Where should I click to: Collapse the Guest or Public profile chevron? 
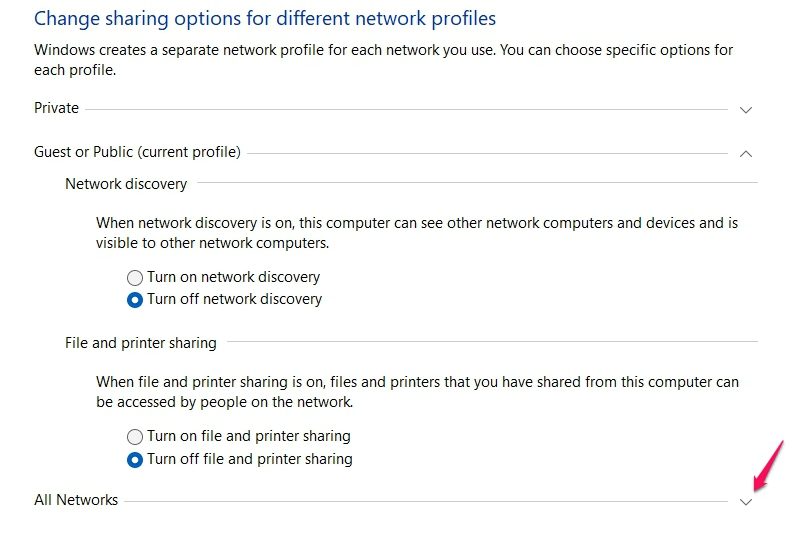pyautogui.click(x=745, y=153)
